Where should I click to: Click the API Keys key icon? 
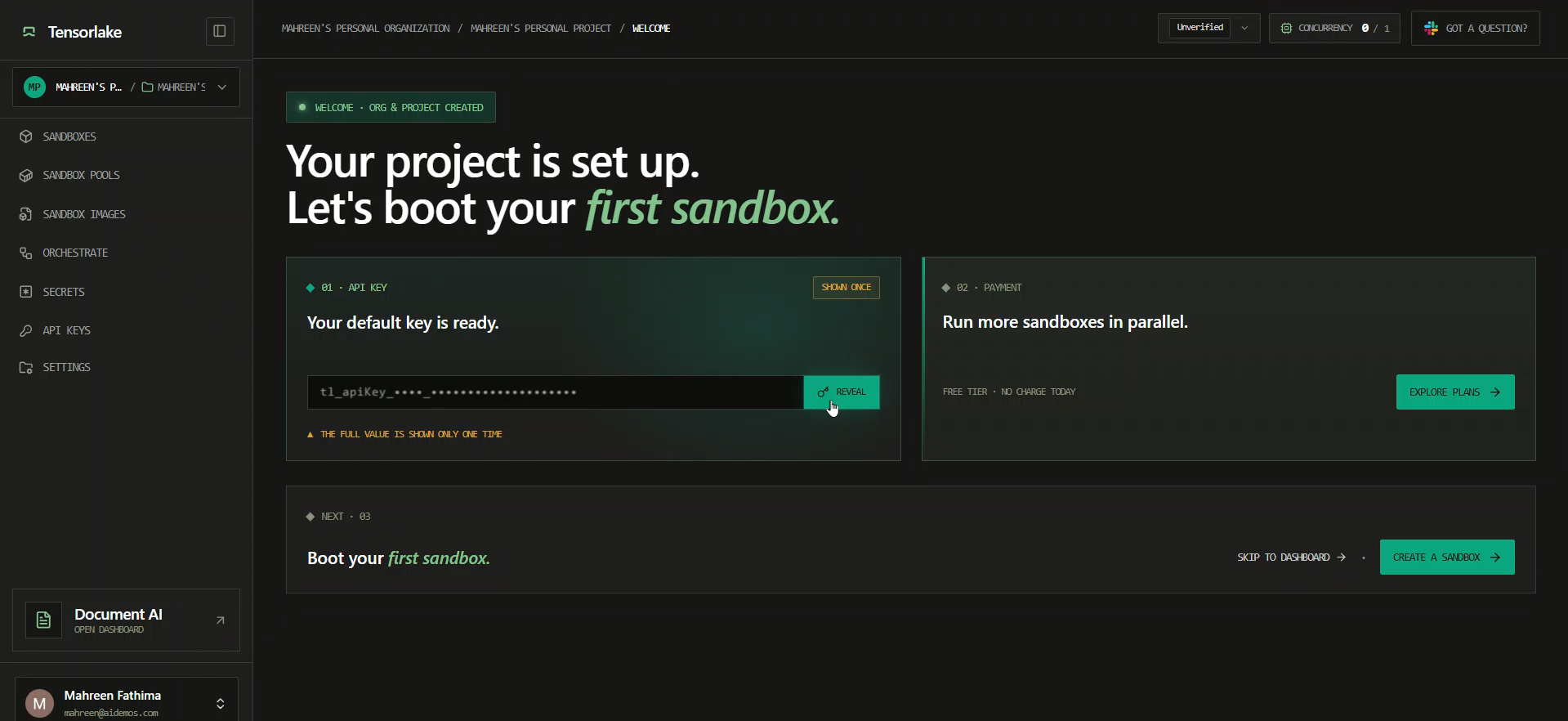click(x=26, y=330)
